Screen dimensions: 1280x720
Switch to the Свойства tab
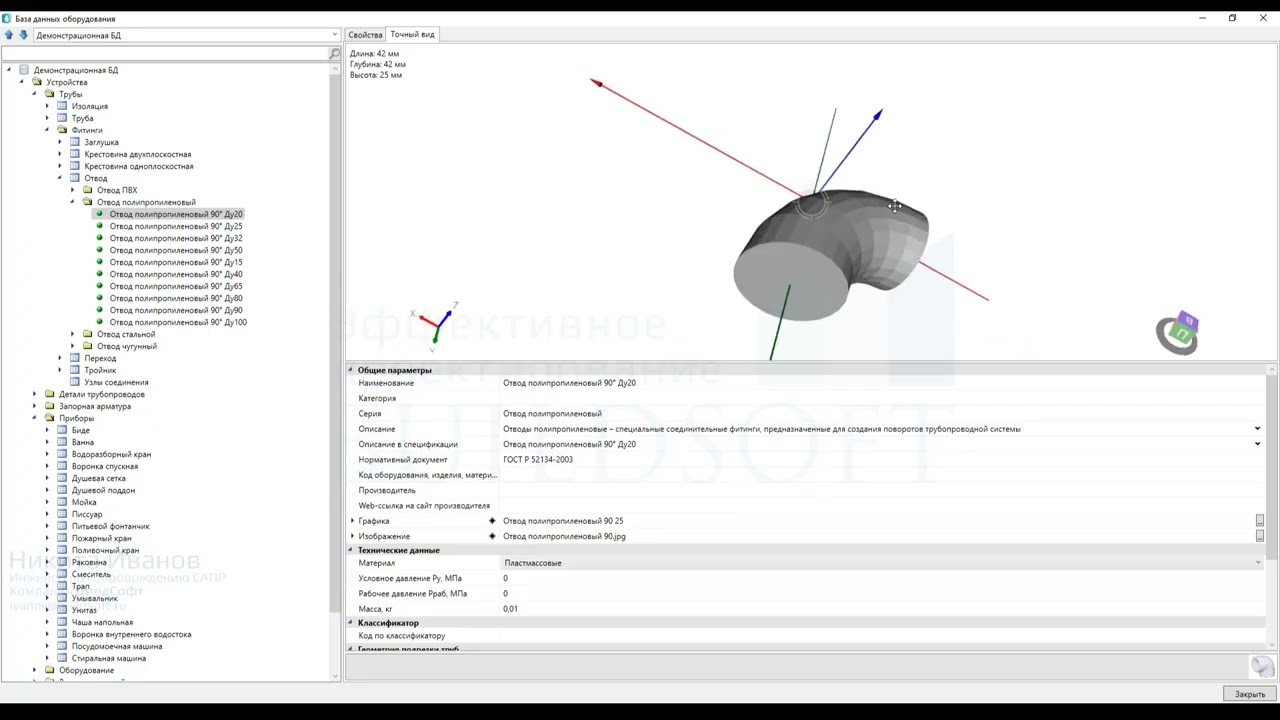click(365, 35)
